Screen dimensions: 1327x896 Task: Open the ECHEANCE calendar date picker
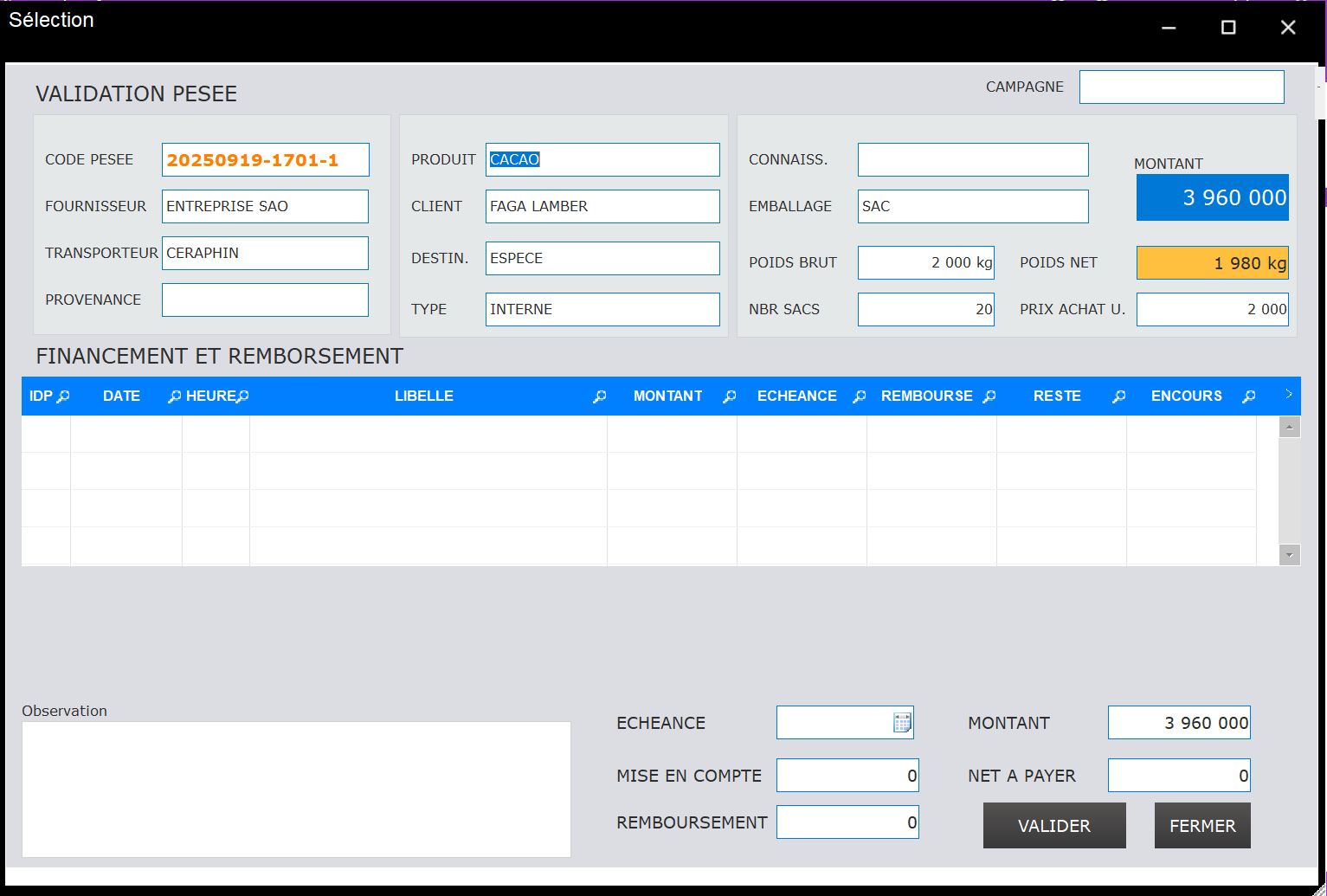pyautogui.click(x=902, y=723)
